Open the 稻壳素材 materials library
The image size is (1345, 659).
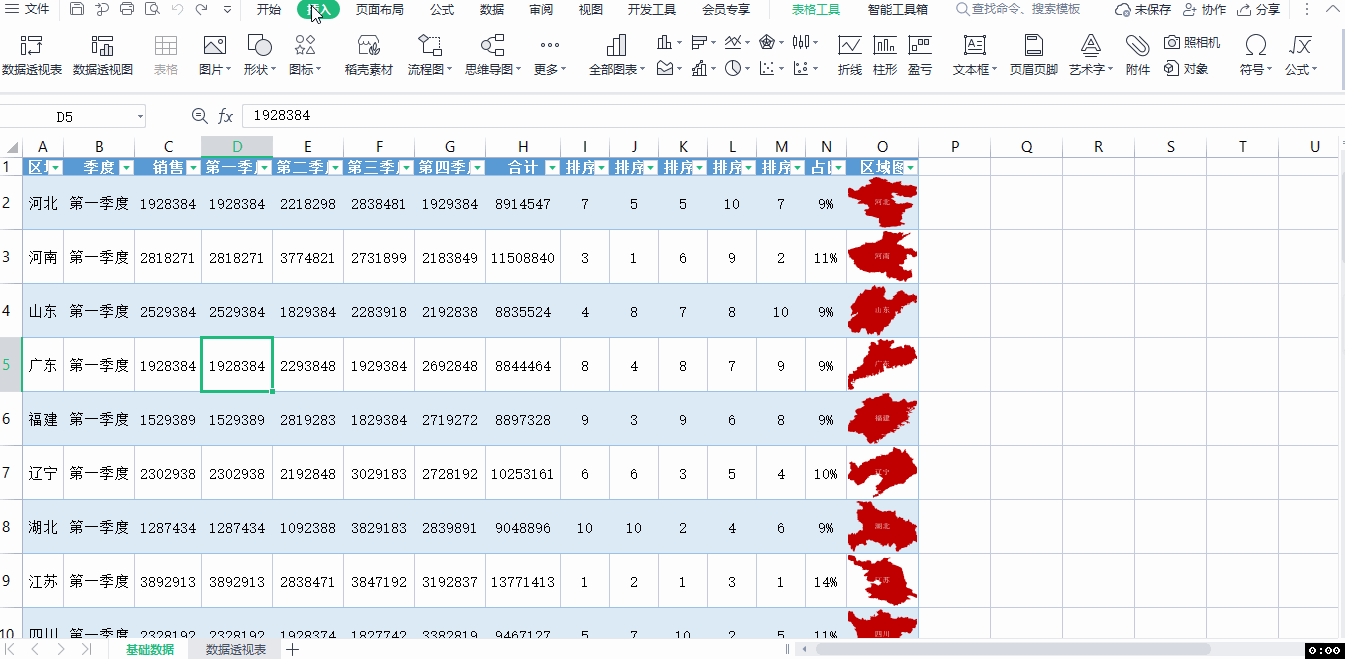pyautogui.click(x=368, y=54)
